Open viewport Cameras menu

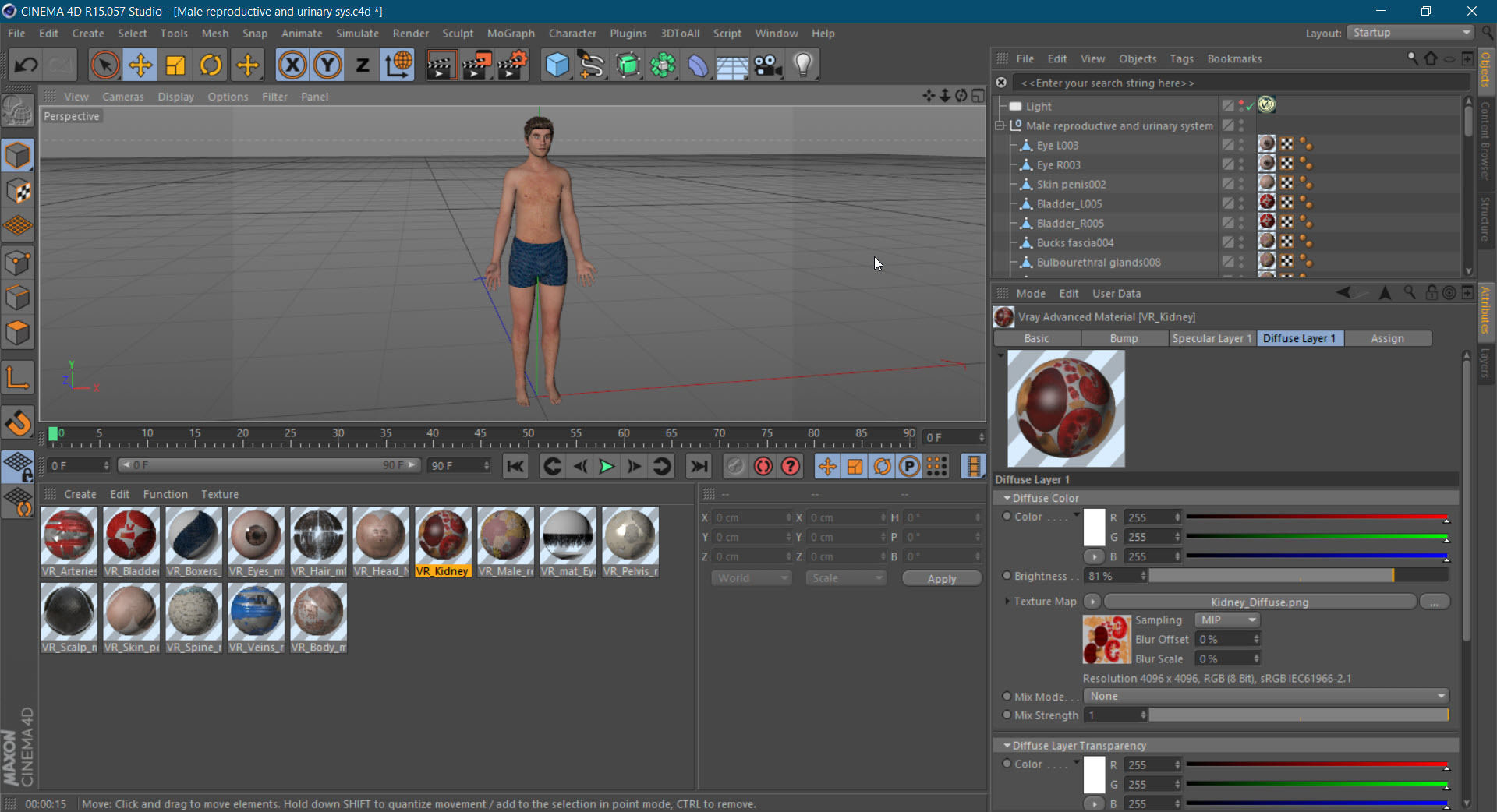coord(123,97)
